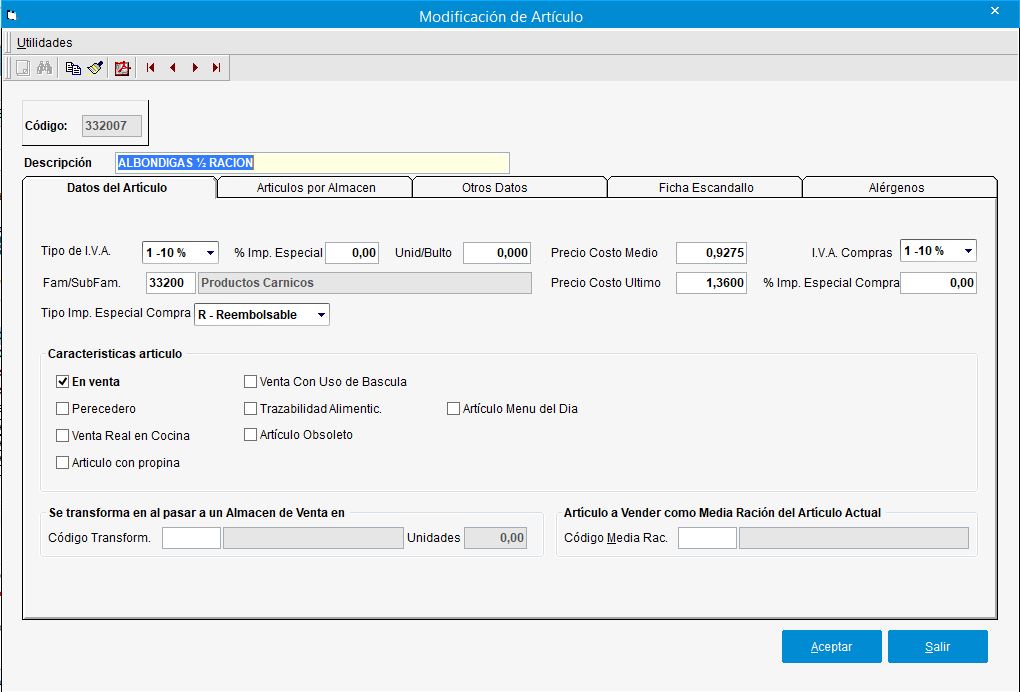Click the application icon in the title bar
Image resolution: width=1020 pixels, height=692 pixels.
(11, 16)
